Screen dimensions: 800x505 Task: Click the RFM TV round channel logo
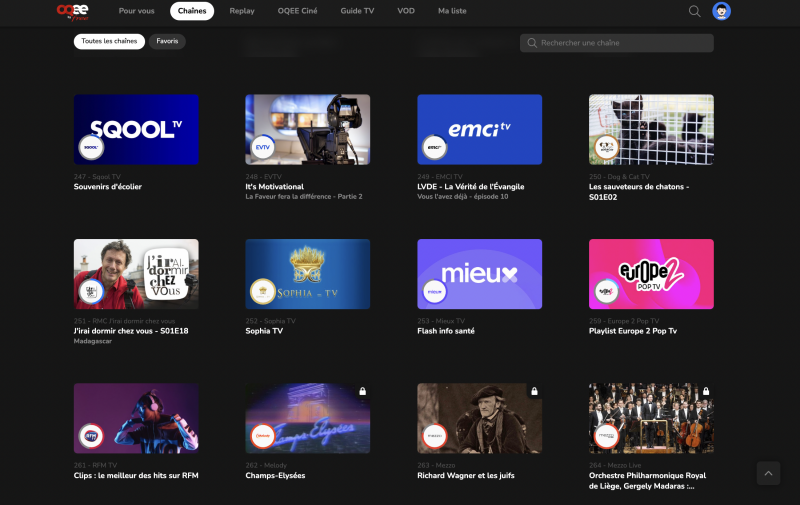tap(91, 436)
